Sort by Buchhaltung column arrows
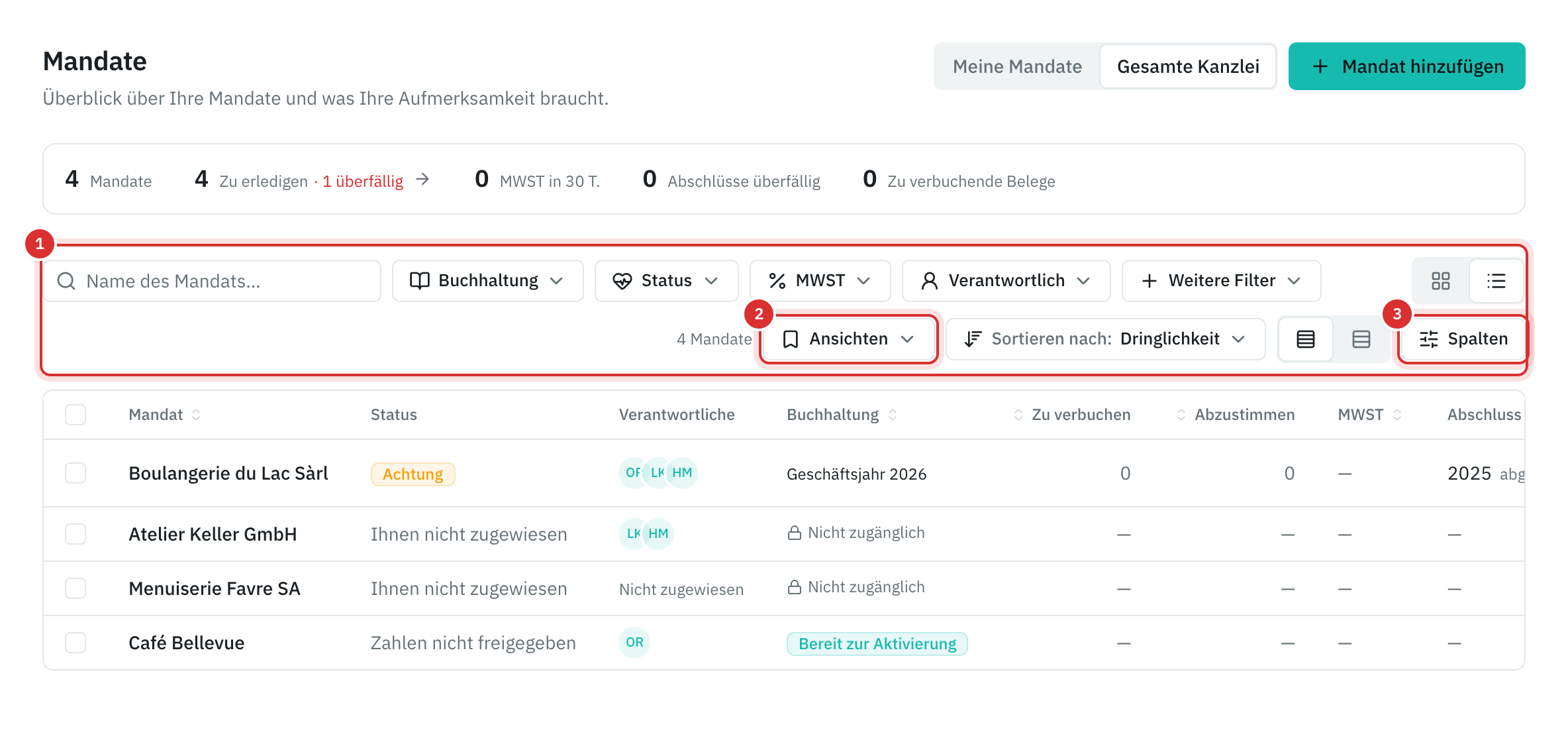The width and height of the screenshot is (1568, 742). (893, 415)
